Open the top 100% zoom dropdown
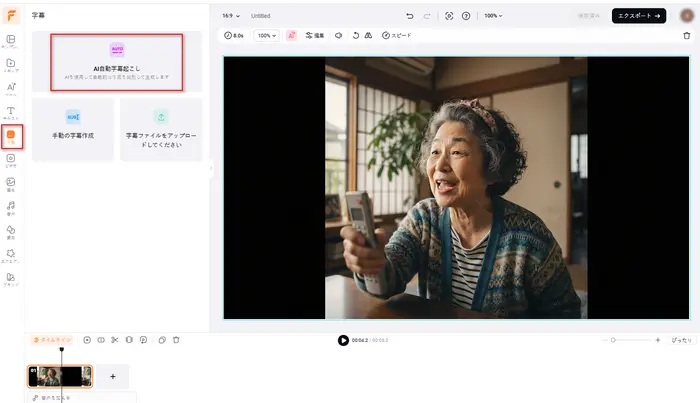700x403 pixels. (493, 16)
